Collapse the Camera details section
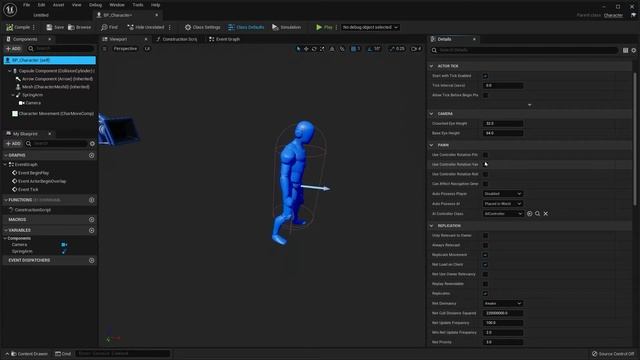 pyautogui.click(x=431, y=113)
